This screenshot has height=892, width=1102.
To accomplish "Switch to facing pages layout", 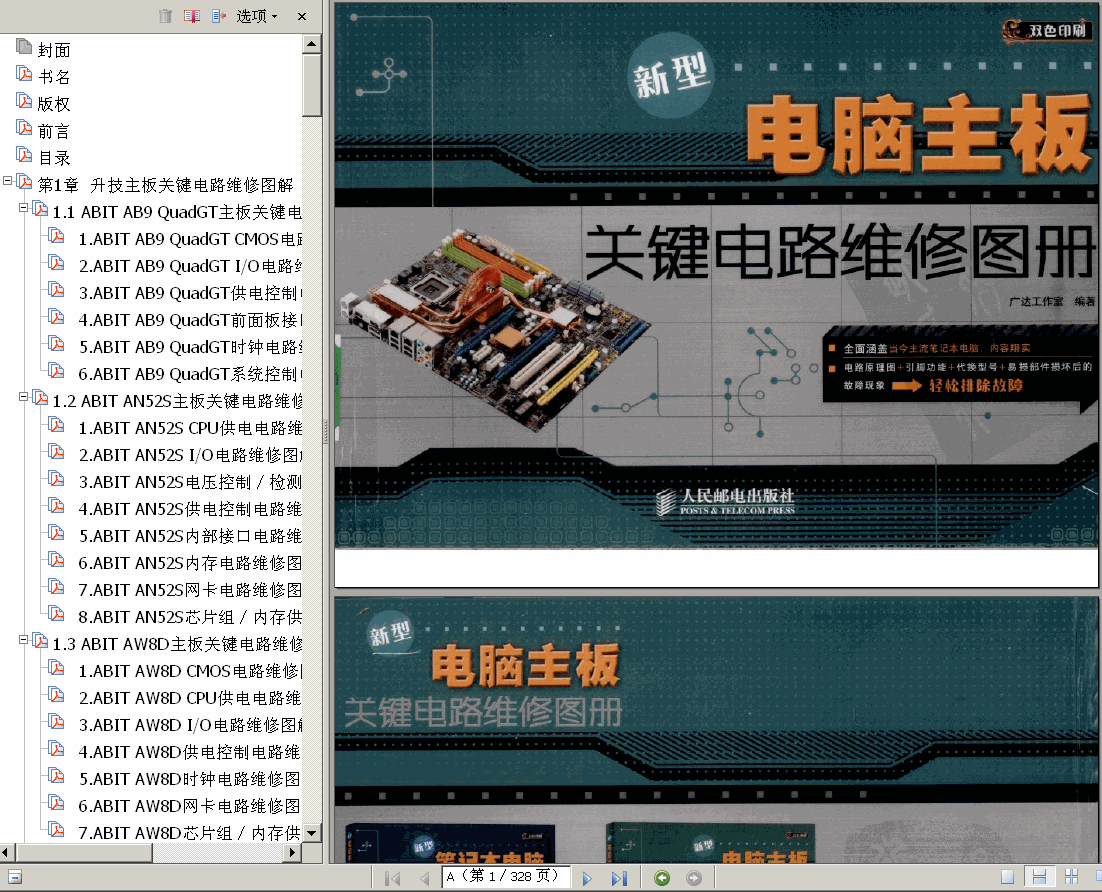I will click(x=1072, y=877).
